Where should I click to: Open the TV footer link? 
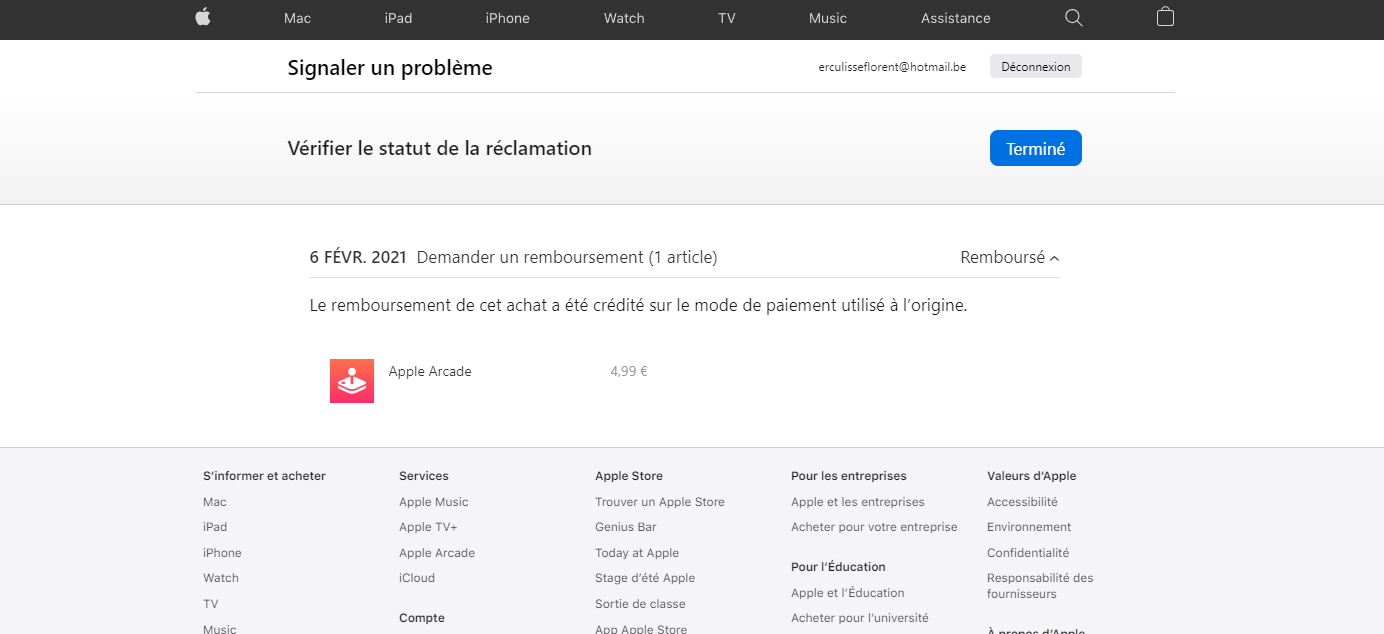point(211,604)
